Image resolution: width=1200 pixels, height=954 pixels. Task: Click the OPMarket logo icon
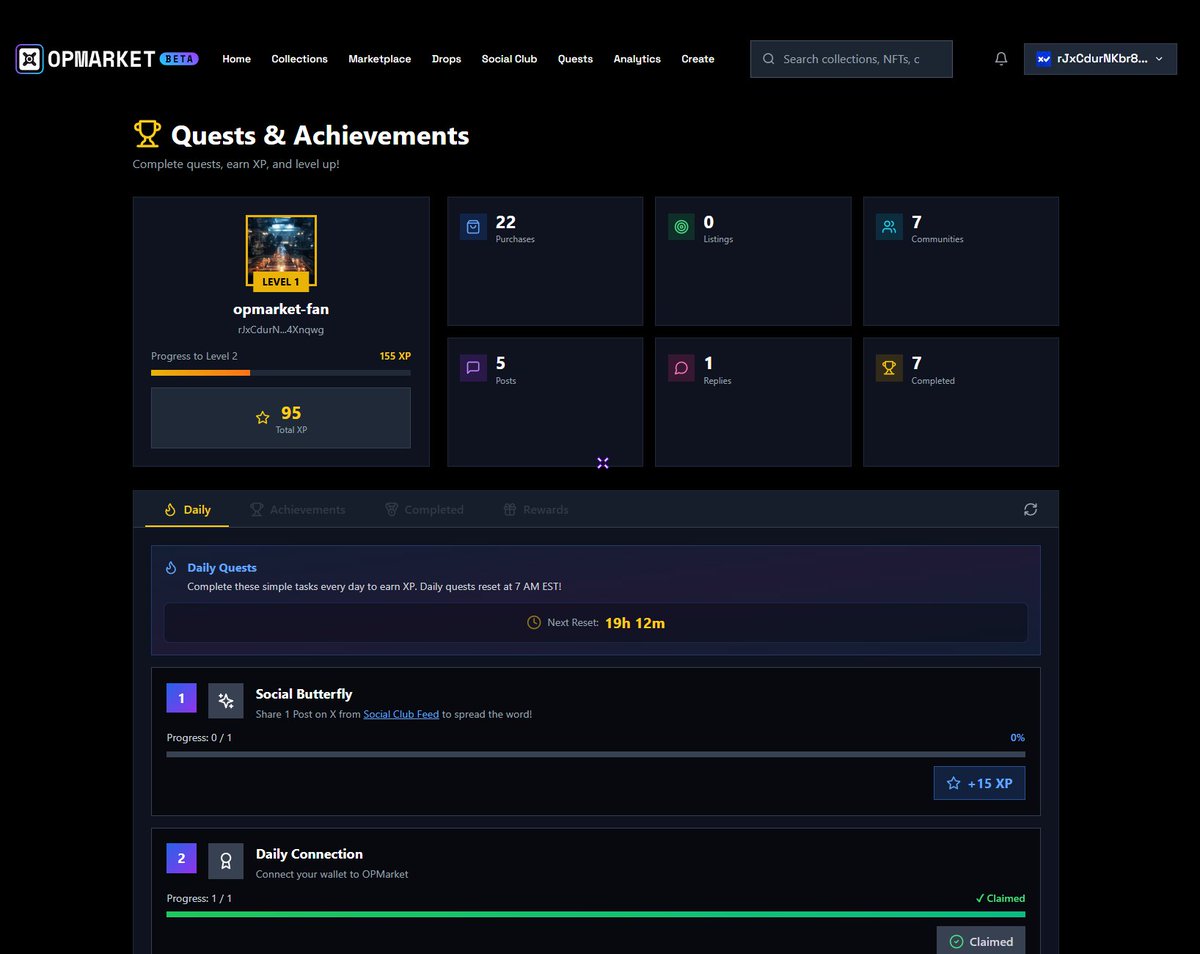(x=30, y=59)
